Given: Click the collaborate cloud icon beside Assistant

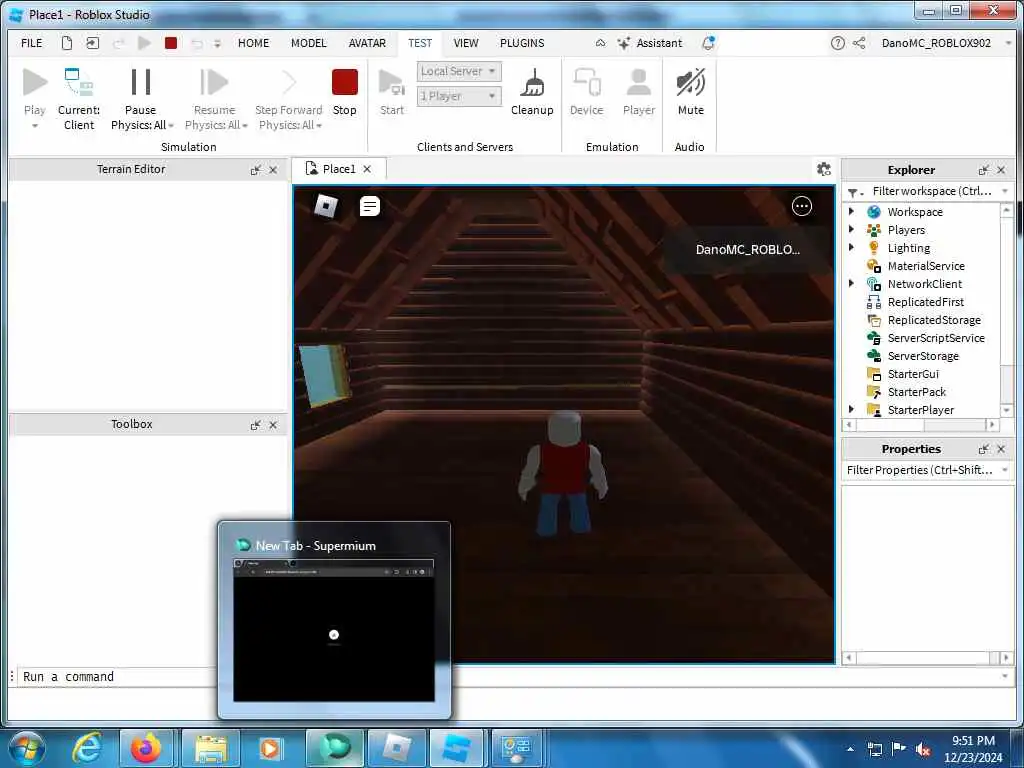Looking at the screenshot, I should coord(600,43).
